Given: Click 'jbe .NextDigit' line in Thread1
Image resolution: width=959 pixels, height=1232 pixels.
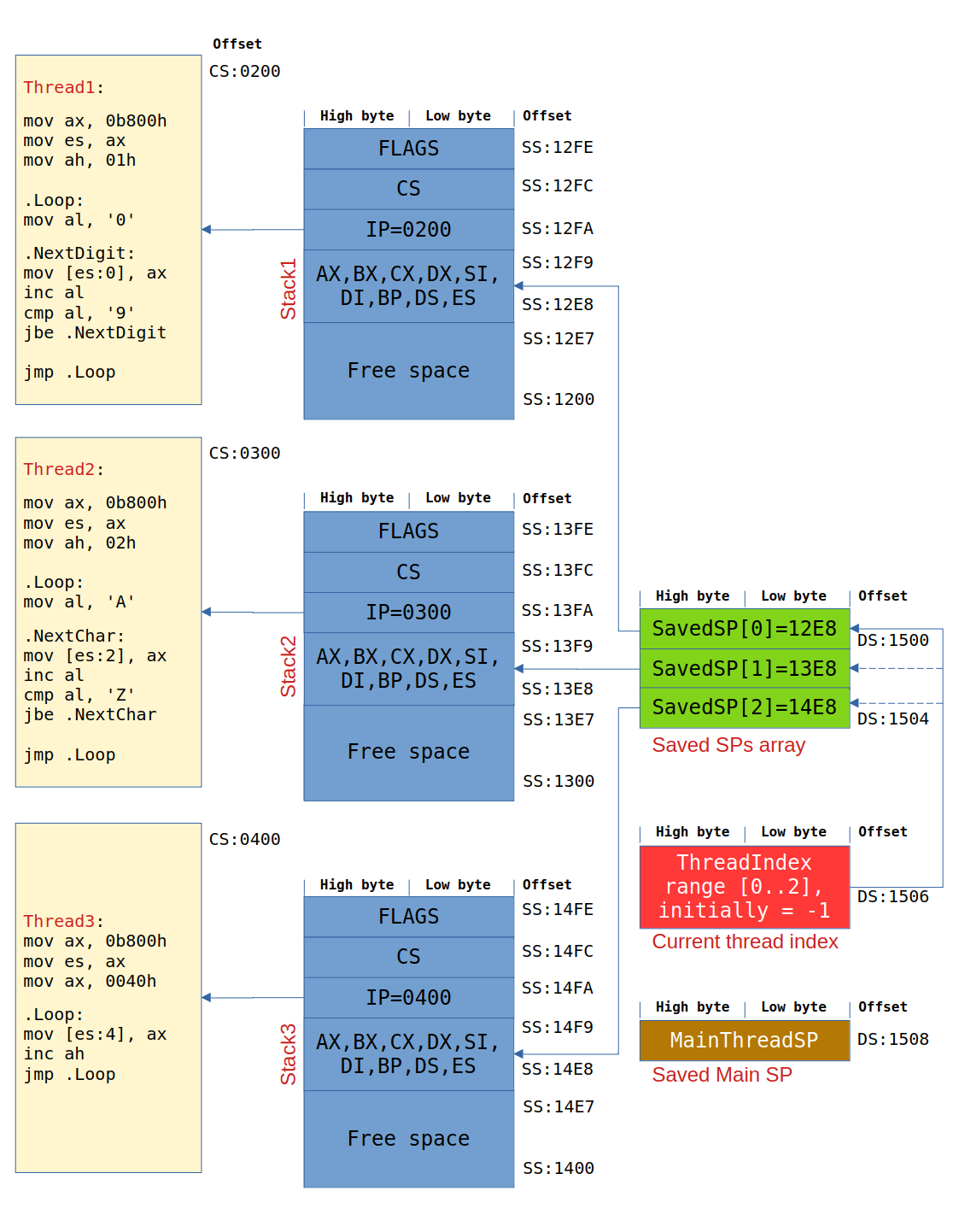Looking at the screenshot, I should point(95,333).
